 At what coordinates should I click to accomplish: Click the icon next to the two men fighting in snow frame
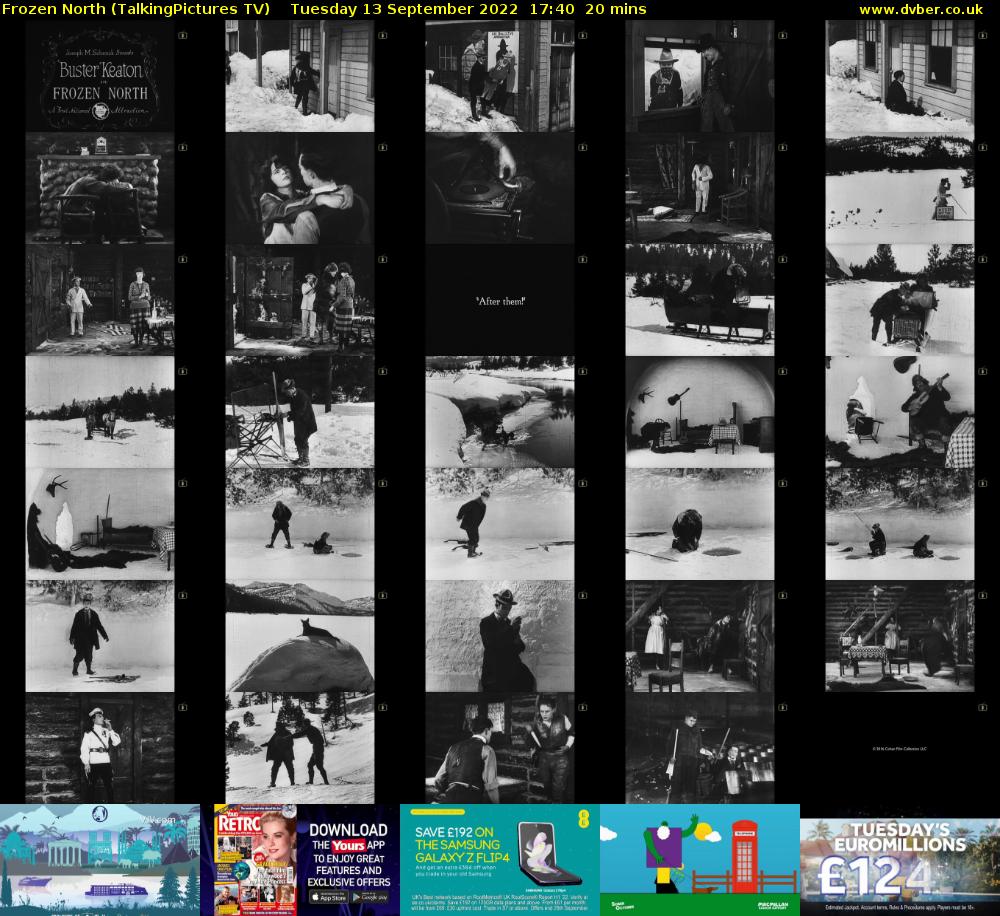tap(383, 707)
